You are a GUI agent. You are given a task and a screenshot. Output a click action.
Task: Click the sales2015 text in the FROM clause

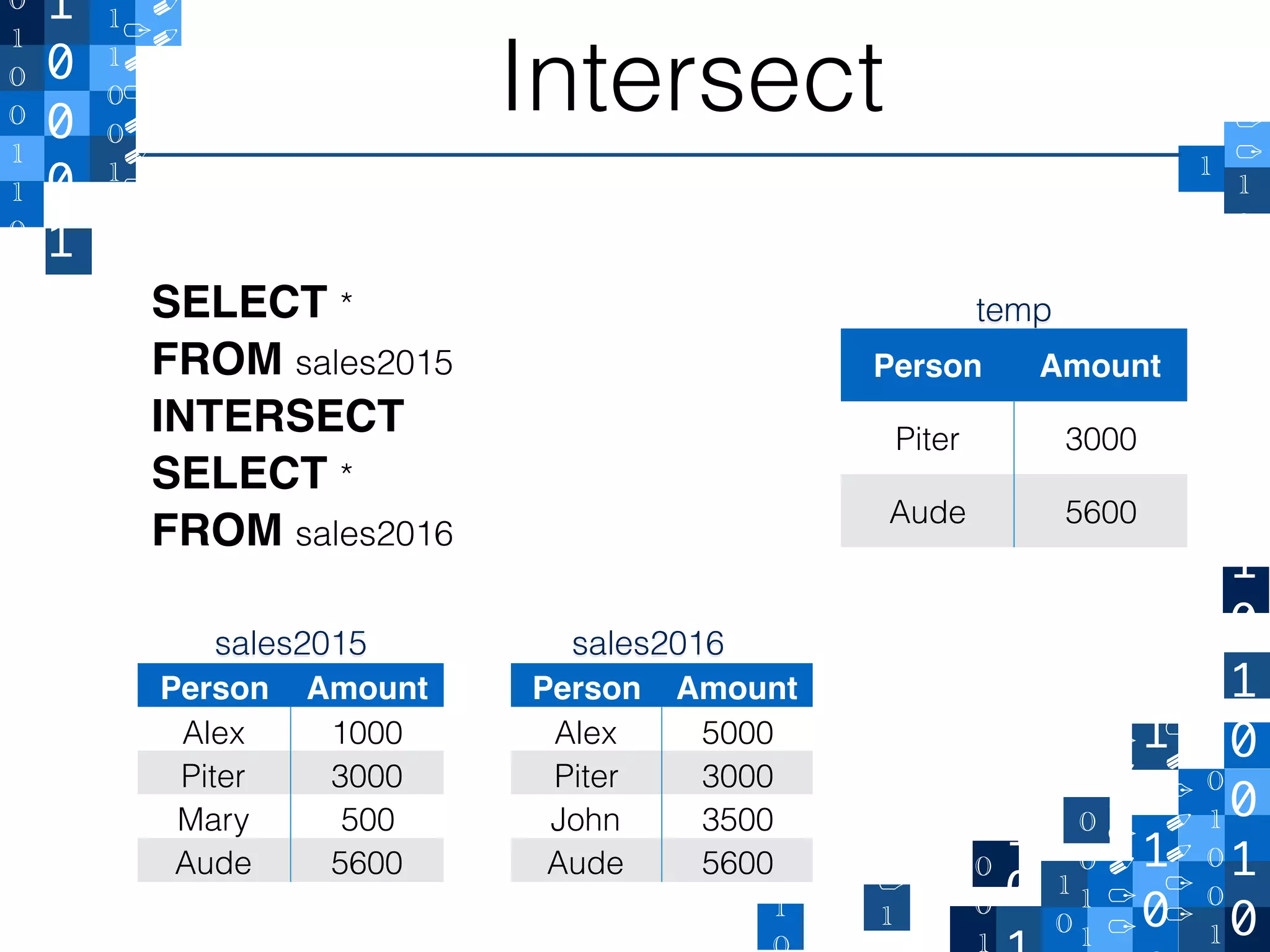[374, 363]
